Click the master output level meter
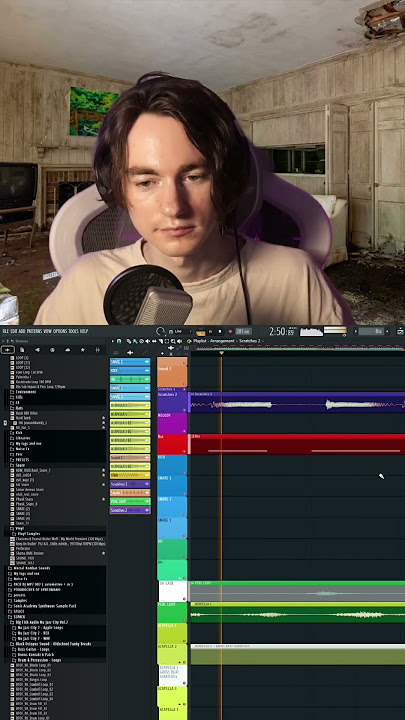Viewport: 405px width, 720px height. click(335, 331)
